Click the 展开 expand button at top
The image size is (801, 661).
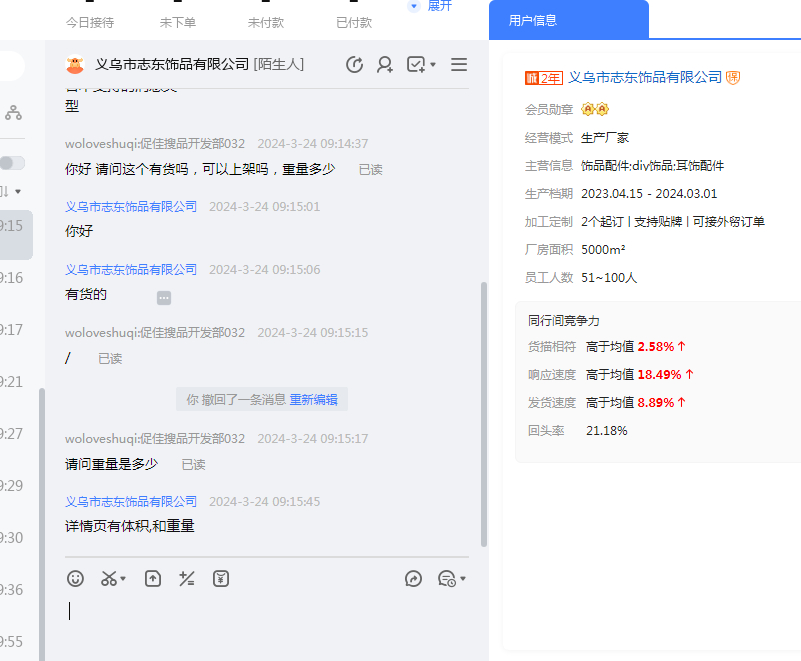(431, 6)
